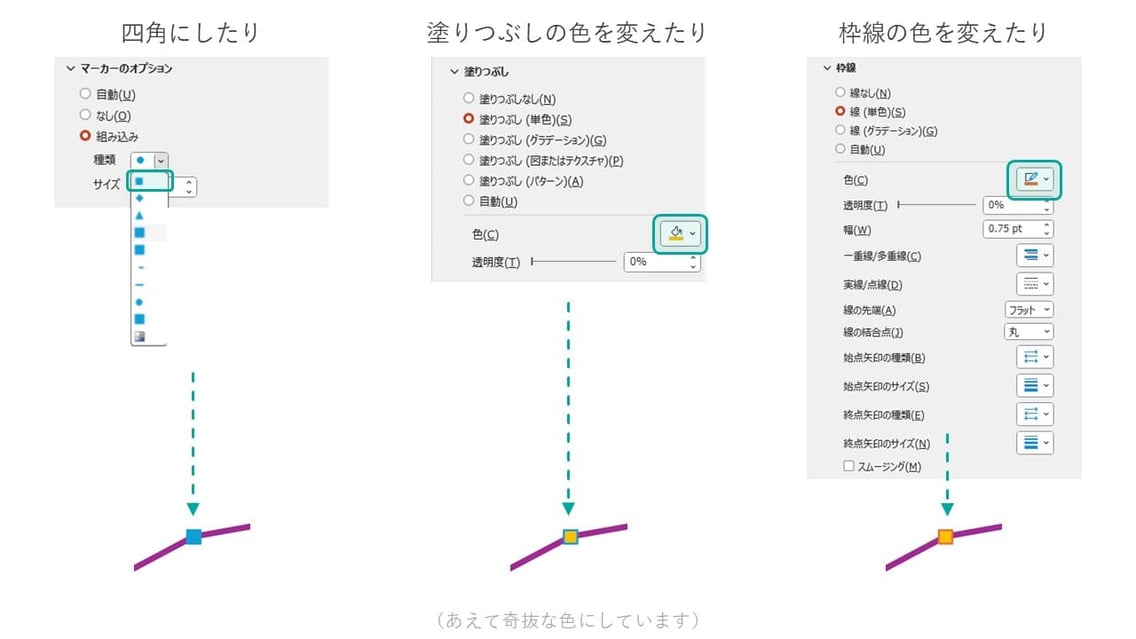This screenshot has height=639, width=1136.
Task: Open the marker 種類 dropdown
Action: tap(160, 161)
